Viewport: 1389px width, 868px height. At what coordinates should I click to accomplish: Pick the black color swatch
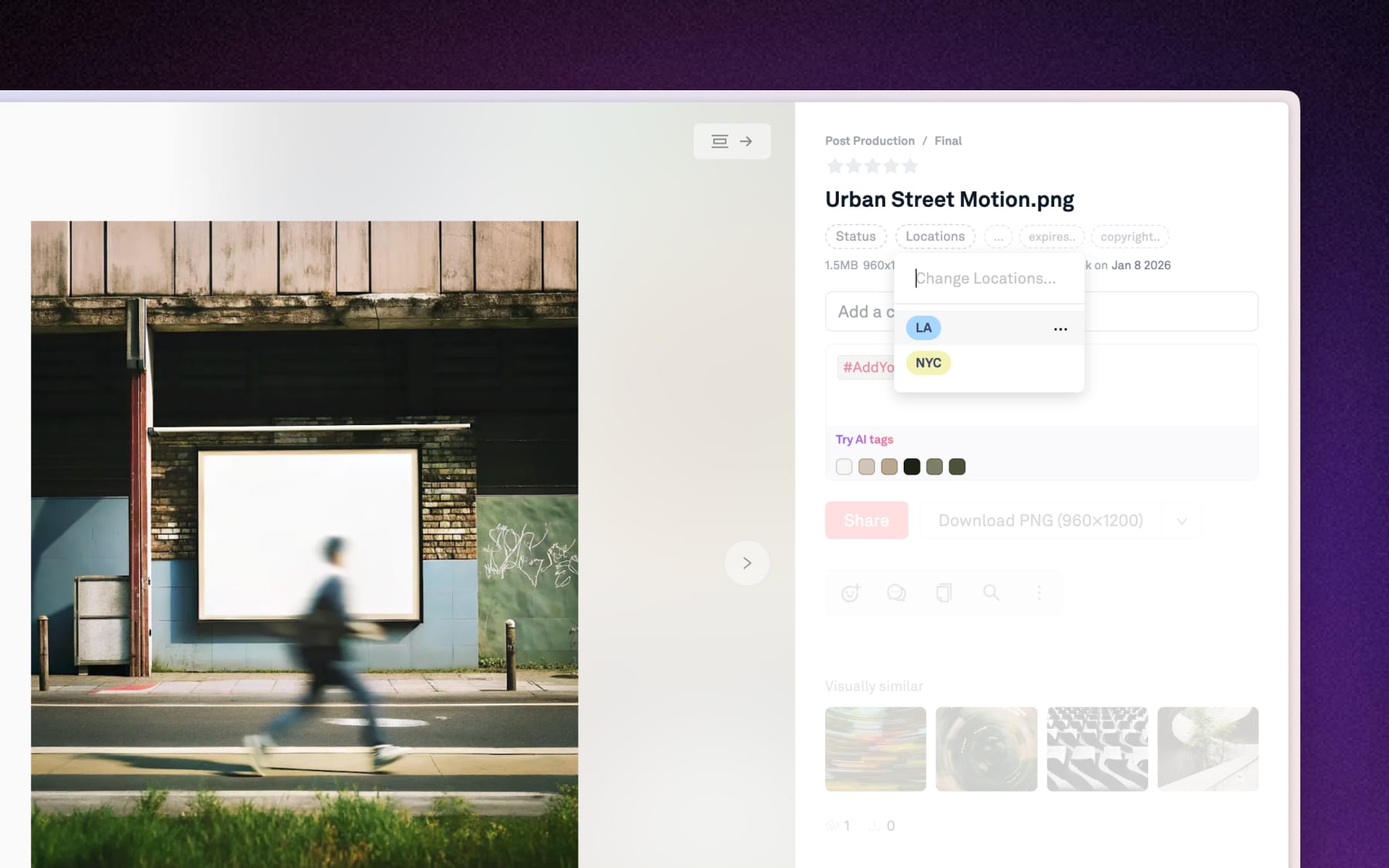tap(911, 467)
